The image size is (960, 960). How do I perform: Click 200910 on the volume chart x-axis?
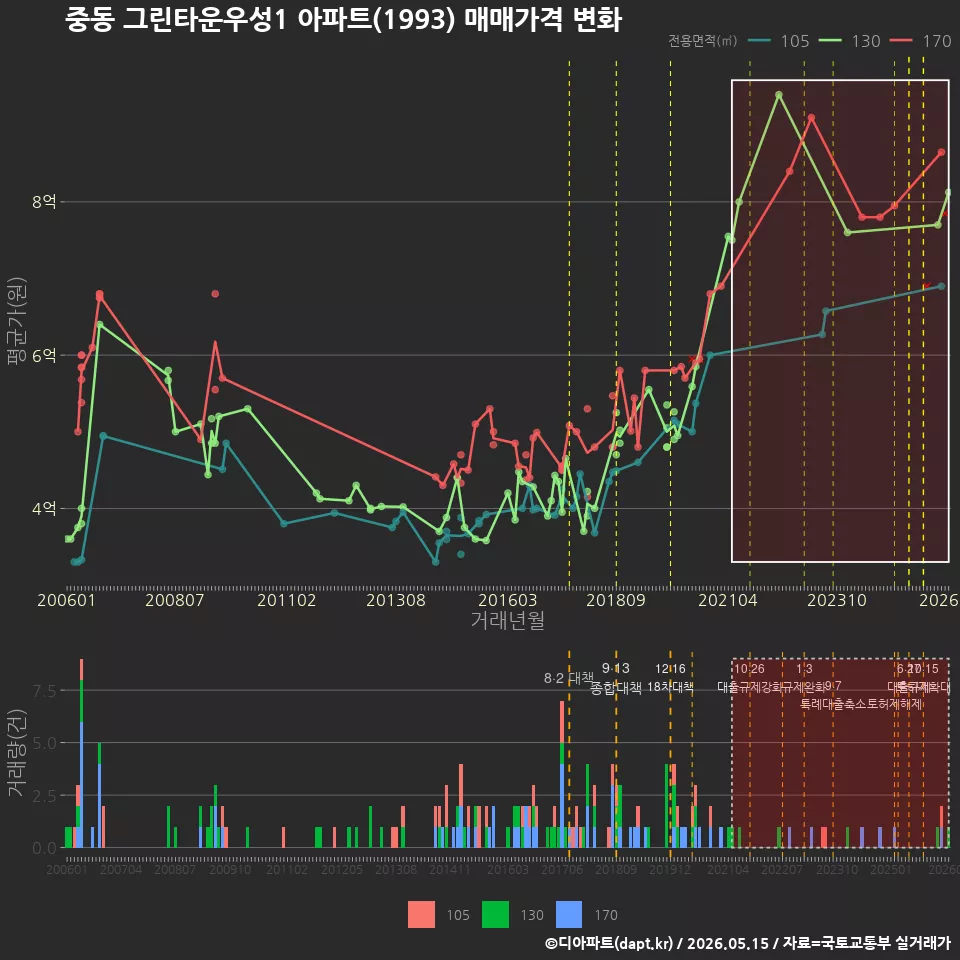point(230,869)
